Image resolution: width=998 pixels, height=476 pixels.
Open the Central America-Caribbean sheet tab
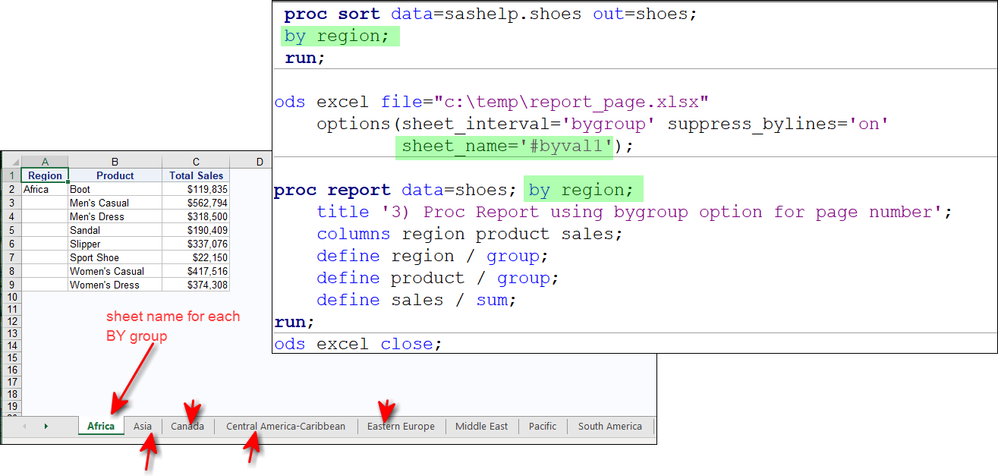286,426
